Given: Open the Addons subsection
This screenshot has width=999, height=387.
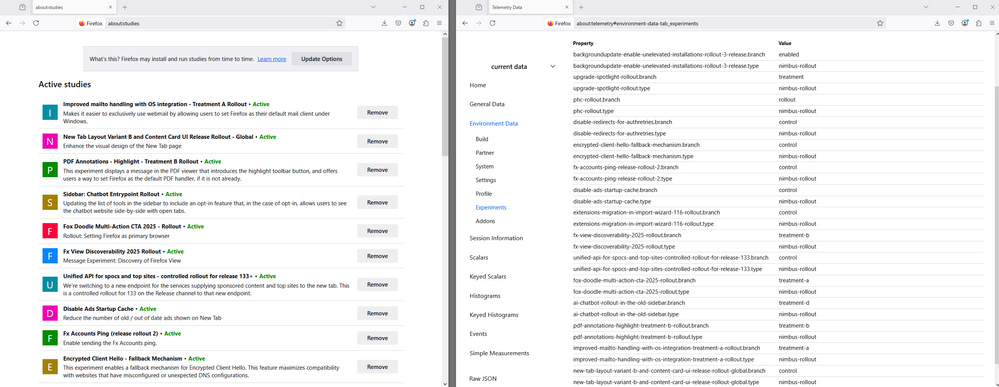Looking at the screenshot, I should point(485,221).
